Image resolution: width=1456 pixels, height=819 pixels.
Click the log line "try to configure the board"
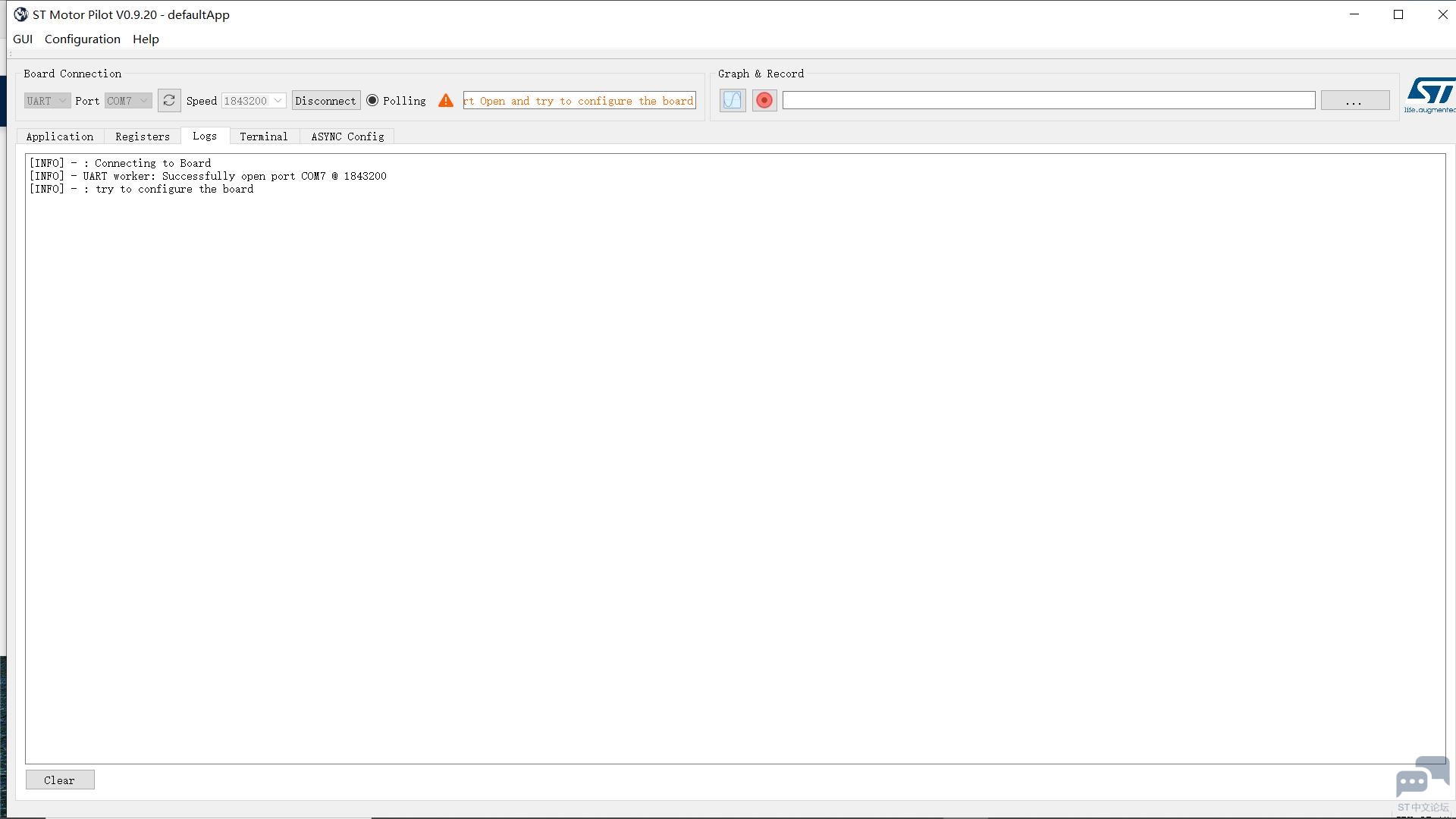coord(142,189)
